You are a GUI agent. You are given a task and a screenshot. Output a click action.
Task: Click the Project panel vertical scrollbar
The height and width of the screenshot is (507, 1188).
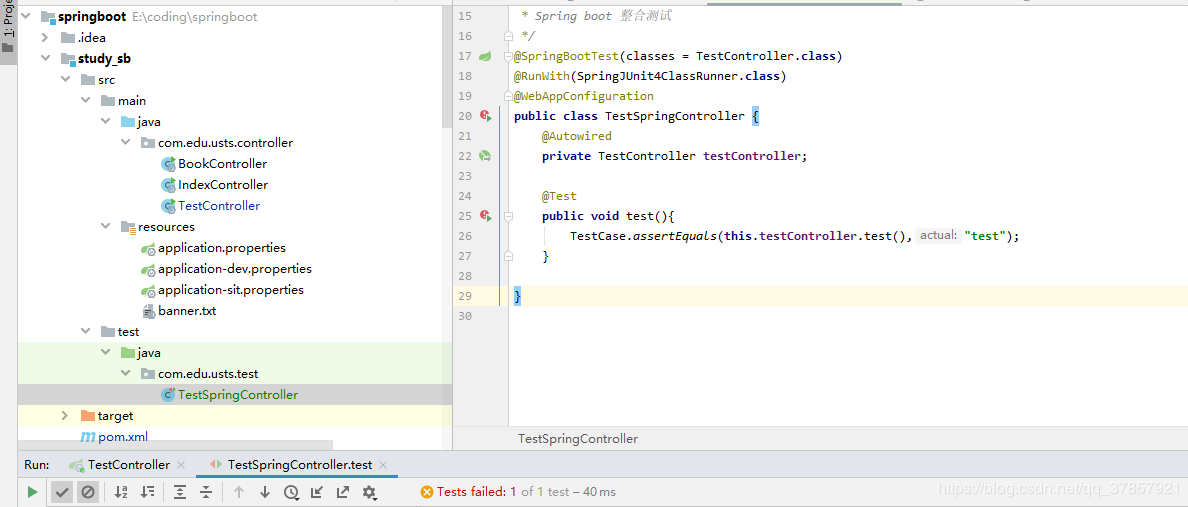[447, 63]
